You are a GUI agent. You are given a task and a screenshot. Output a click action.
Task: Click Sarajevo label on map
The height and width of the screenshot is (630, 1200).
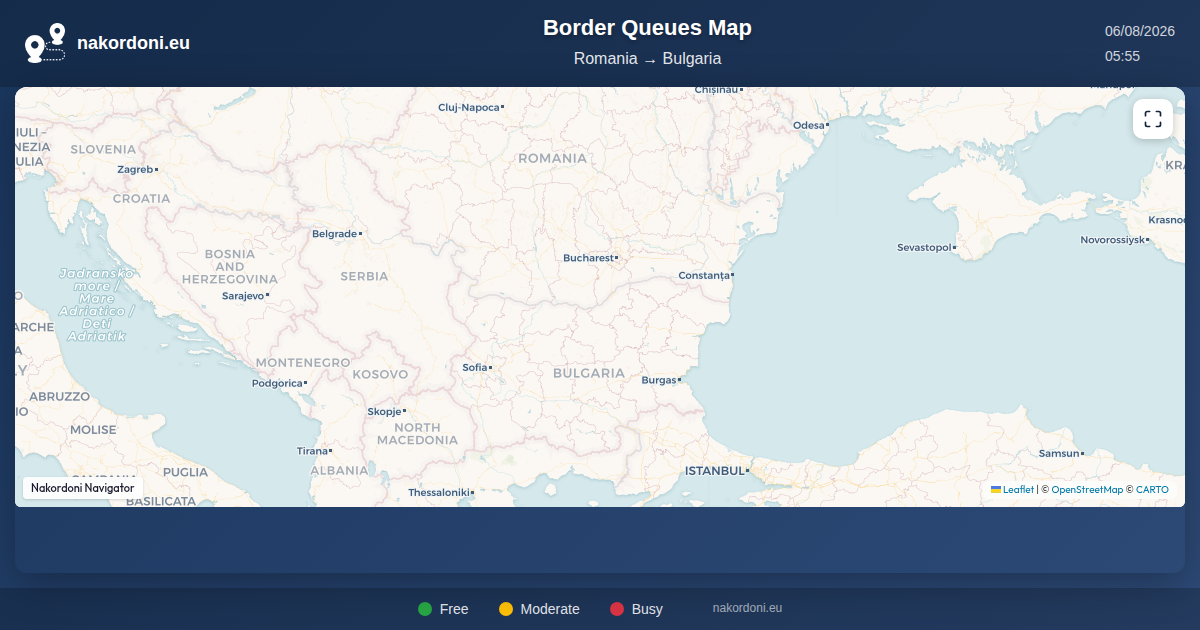(243, 296)
